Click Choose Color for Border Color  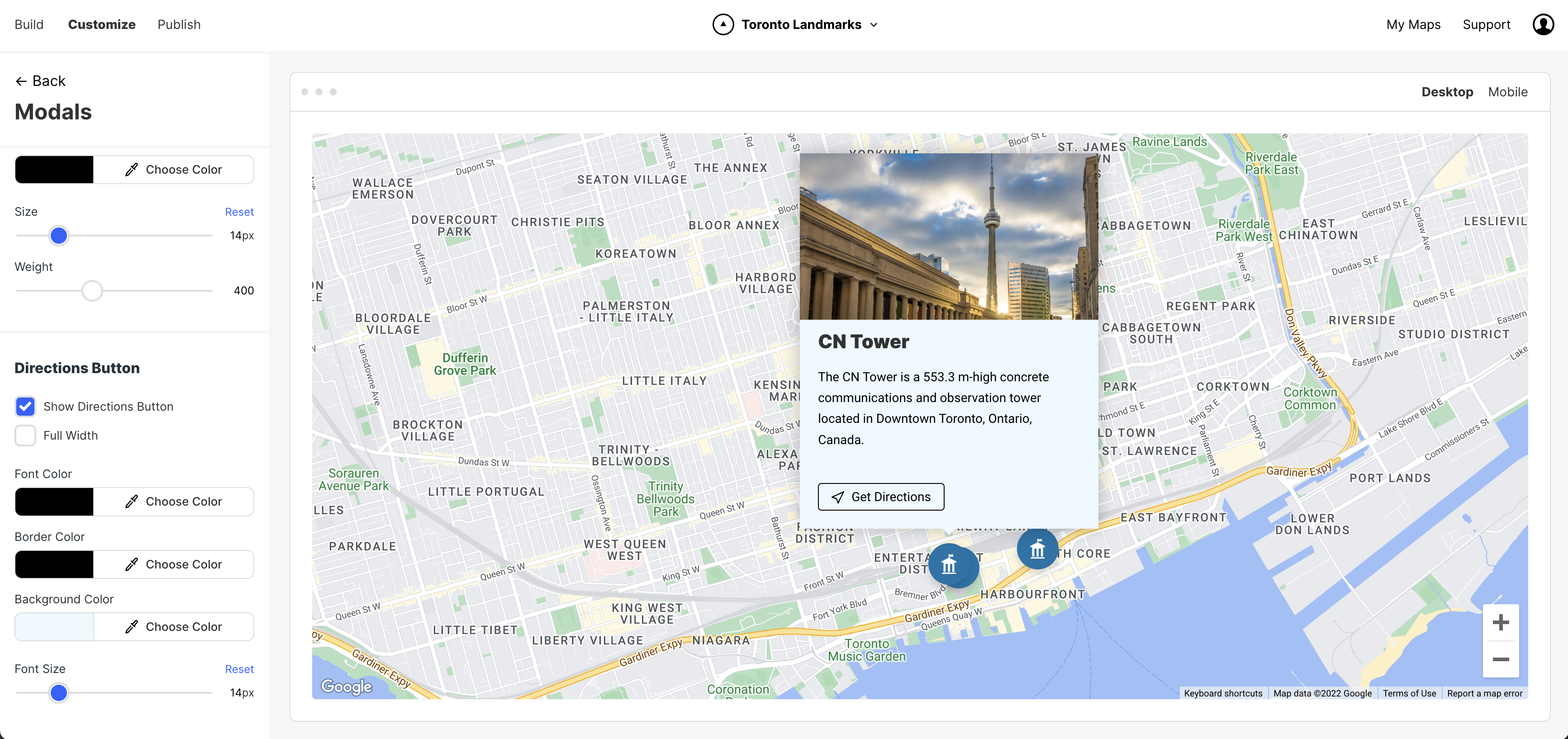[x=173, y=564]
